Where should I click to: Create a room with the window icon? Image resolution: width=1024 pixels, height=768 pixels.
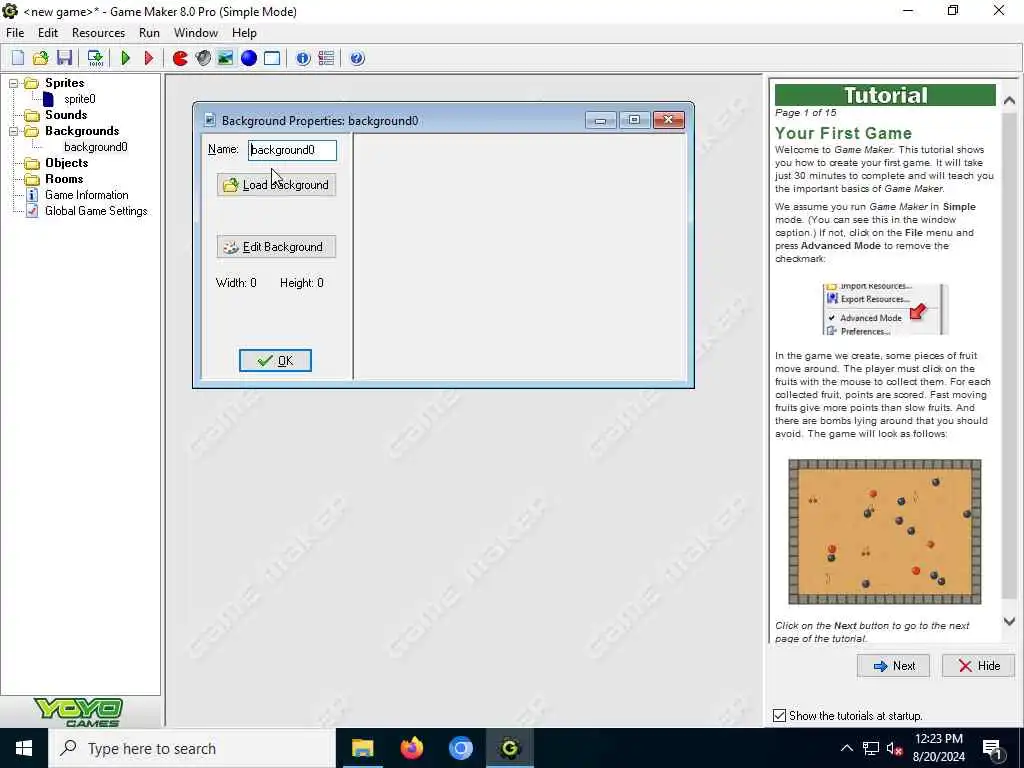coord(272,58)
